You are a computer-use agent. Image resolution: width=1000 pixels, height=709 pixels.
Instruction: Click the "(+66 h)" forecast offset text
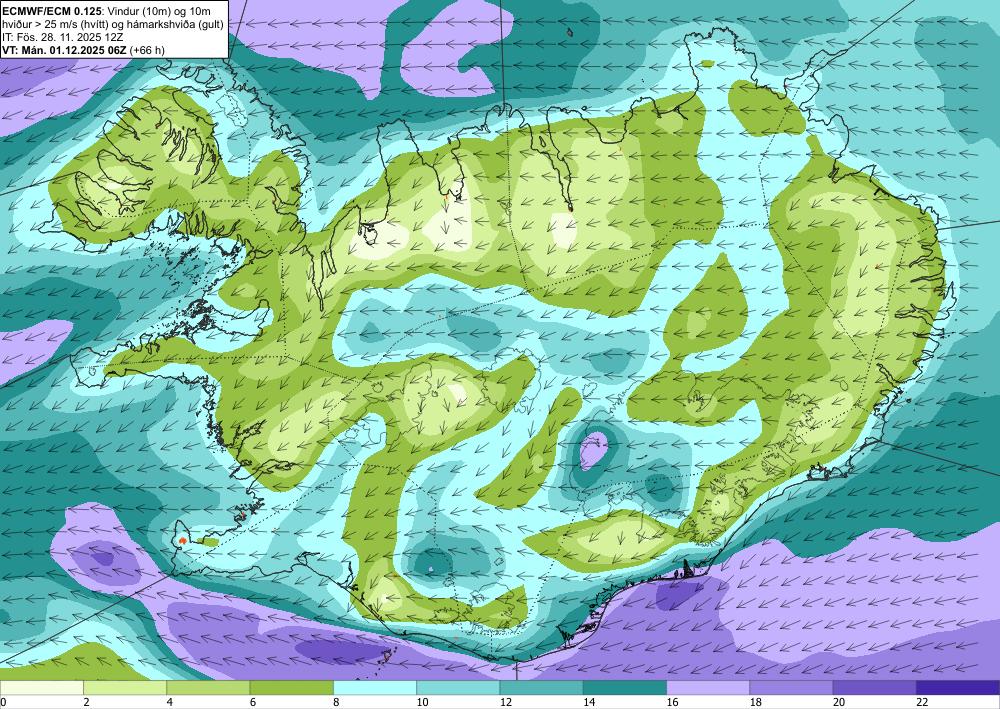[147, 50]
